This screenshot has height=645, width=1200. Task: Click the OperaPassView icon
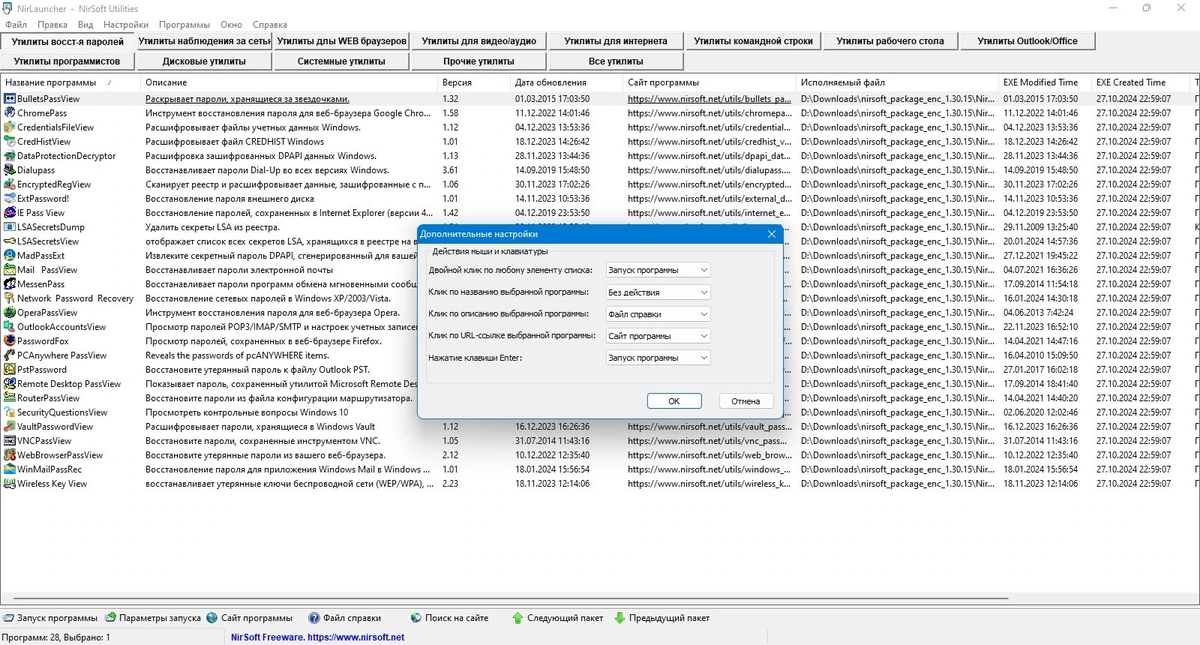pyautogui.click(x=9, y=313)
